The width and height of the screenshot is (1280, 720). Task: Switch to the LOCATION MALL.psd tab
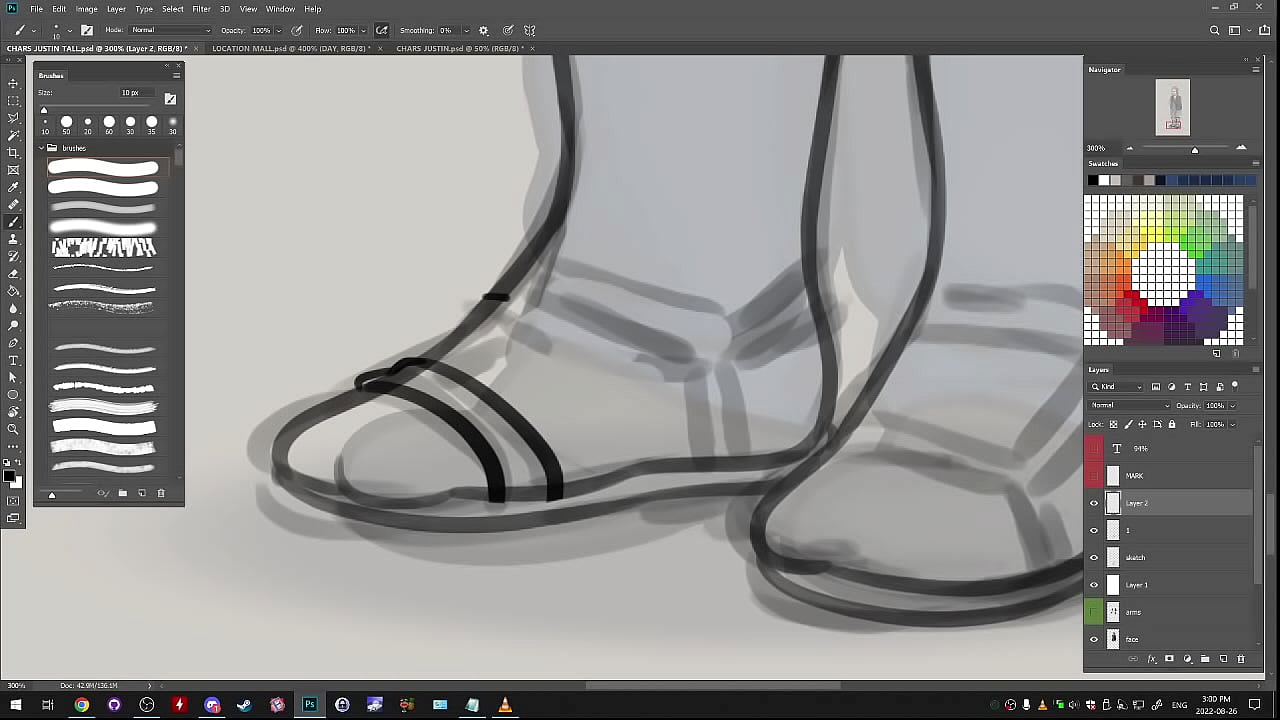click(x=290, y=48)
